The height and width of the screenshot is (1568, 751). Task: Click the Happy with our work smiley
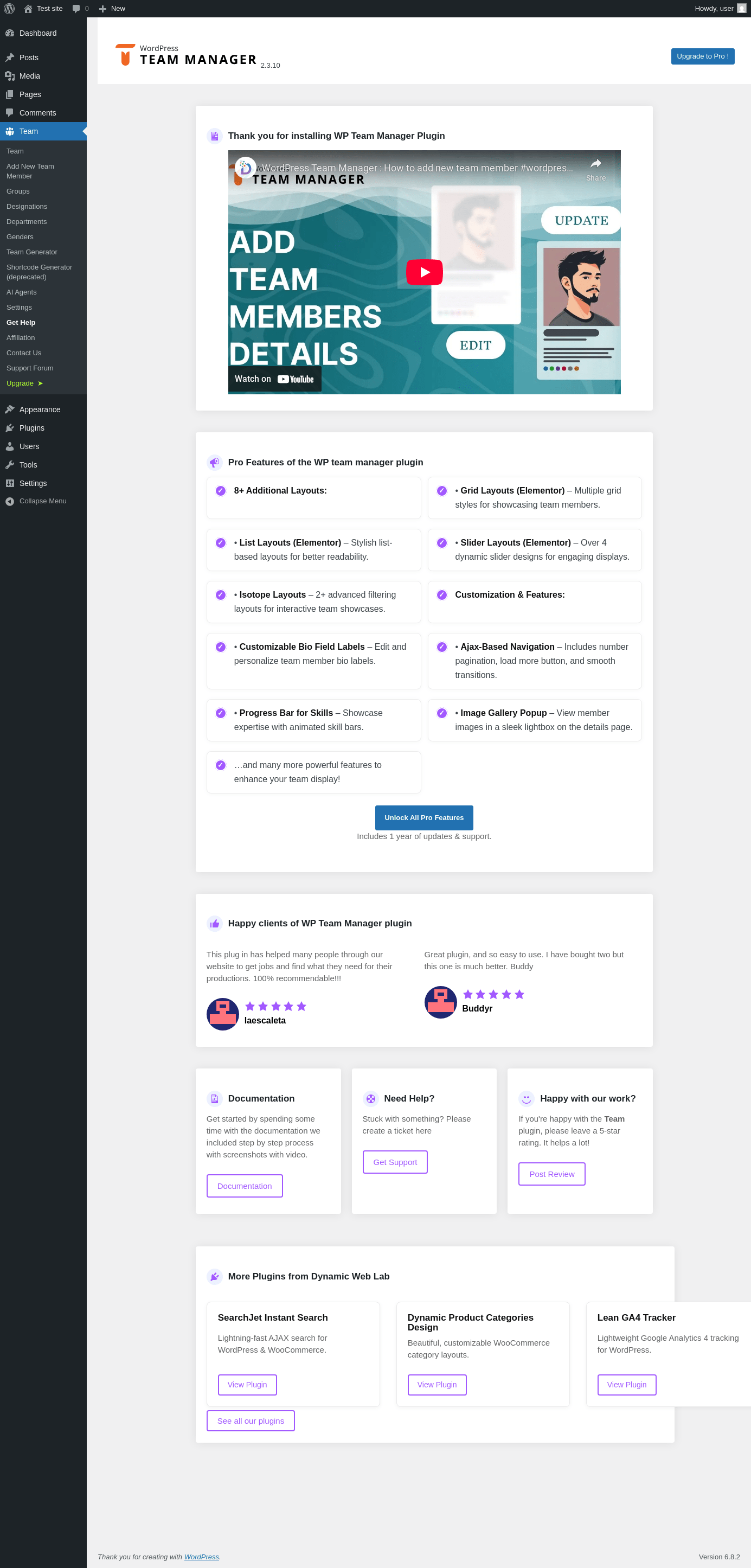click(527, 1098)
